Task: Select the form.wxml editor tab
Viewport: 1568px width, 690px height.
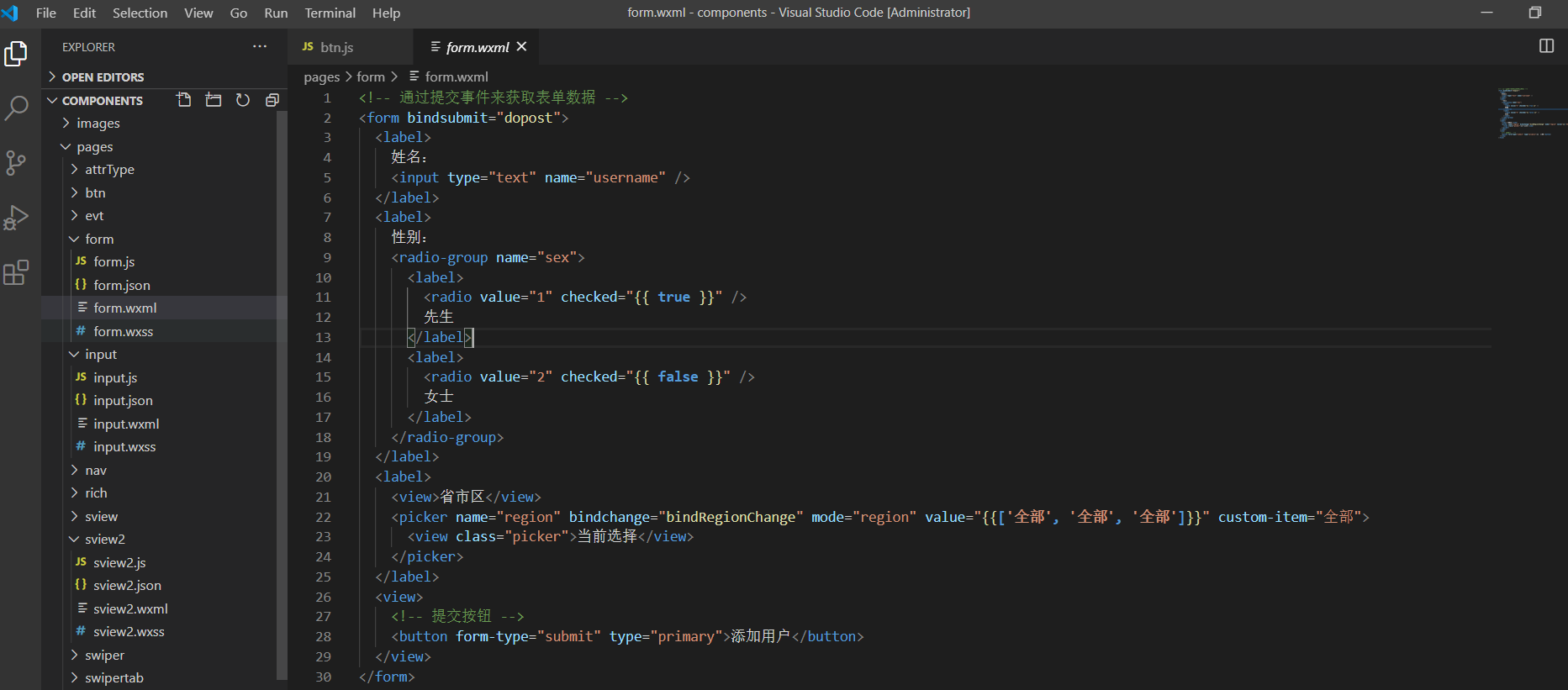Action: [478, 47]
